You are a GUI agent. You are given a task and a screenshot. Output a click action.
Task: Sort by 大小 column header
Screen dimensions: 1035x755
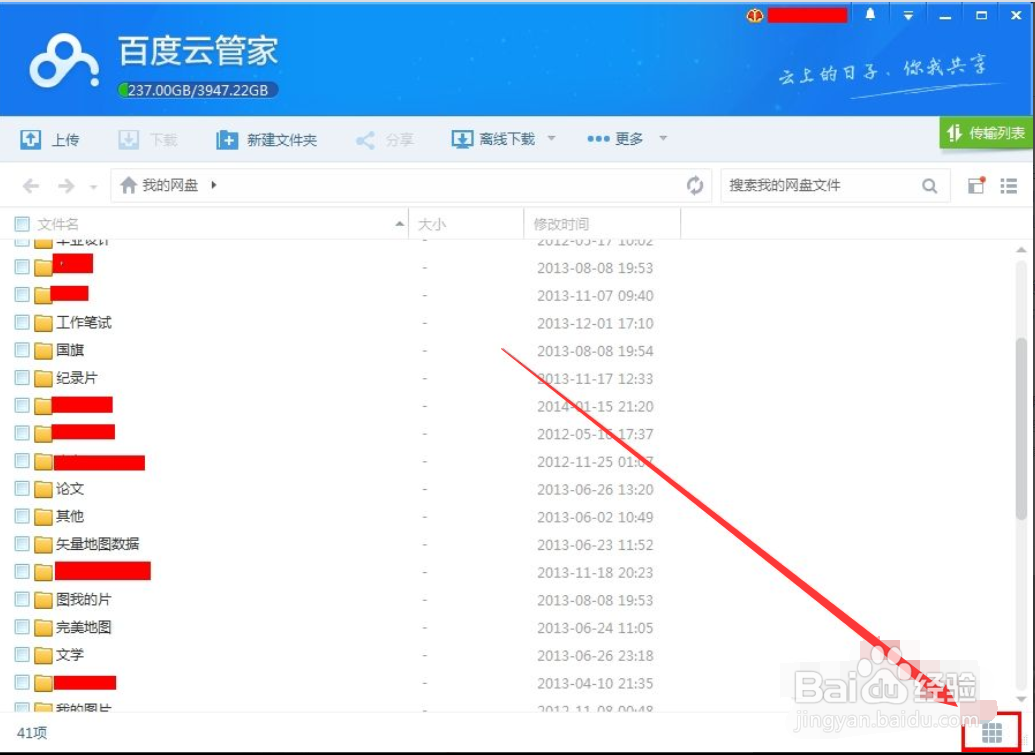tap(432, 224)
